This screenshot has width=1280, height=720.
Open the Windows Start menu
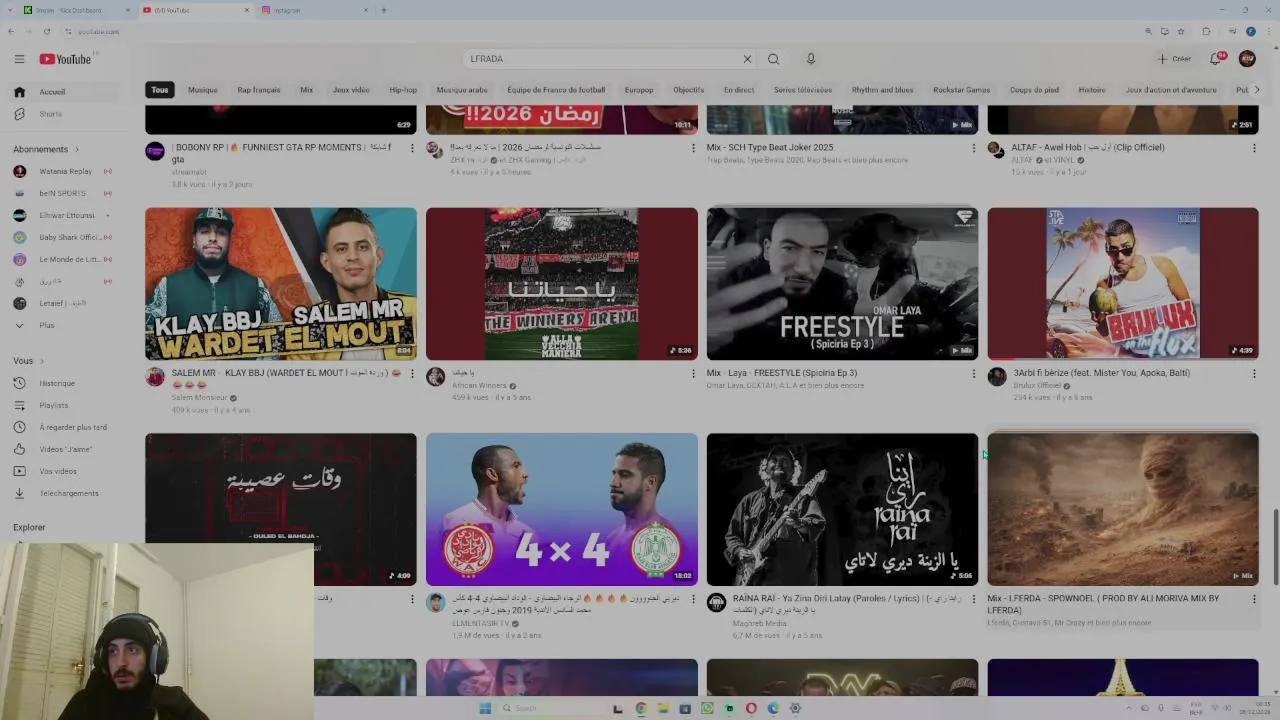(x=485, y=708)
